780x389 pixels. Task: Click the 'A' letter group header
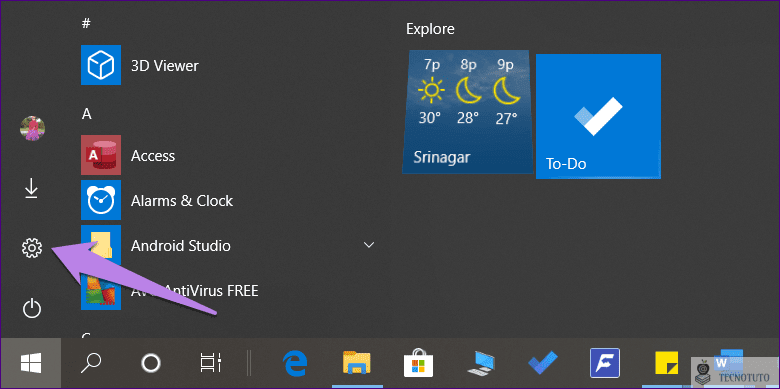(87, 114)
